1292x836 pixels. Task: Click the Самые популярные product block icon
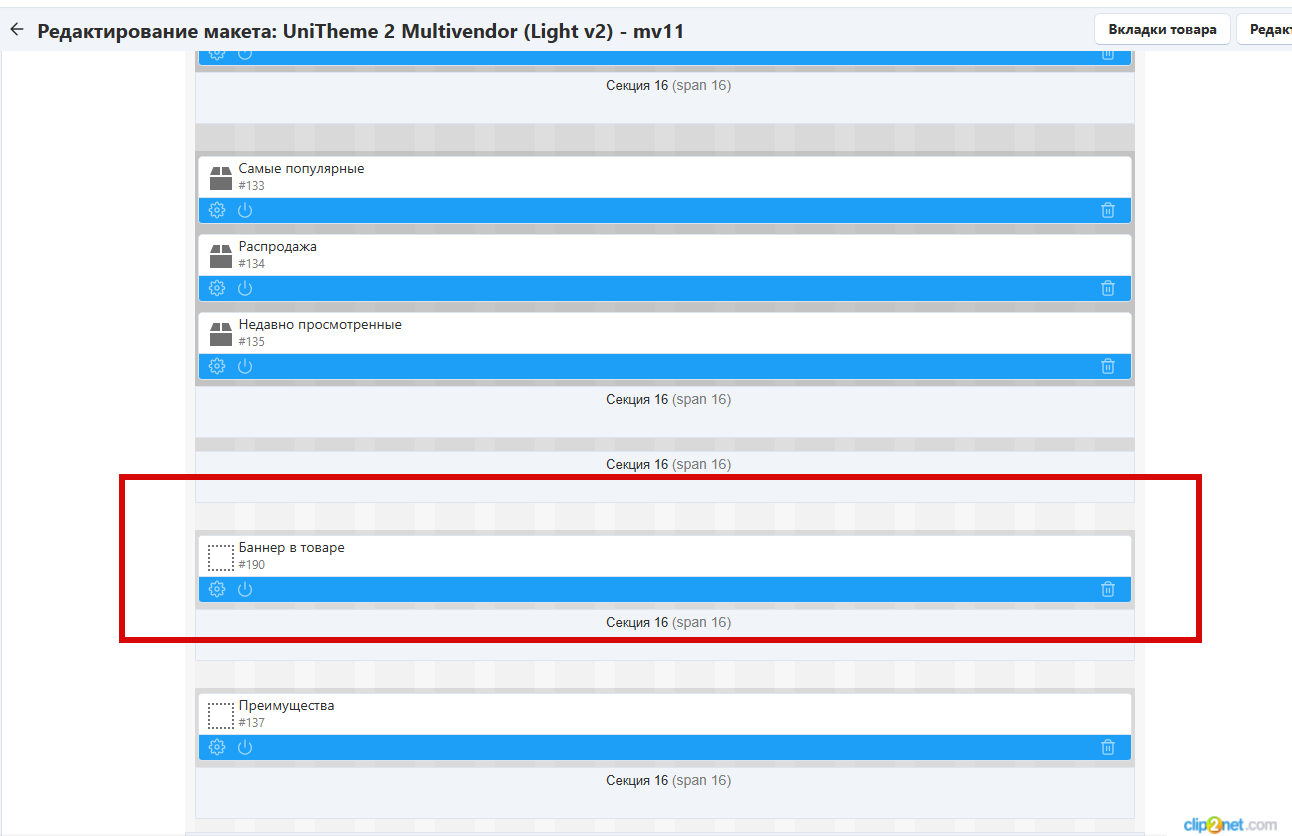220,178
